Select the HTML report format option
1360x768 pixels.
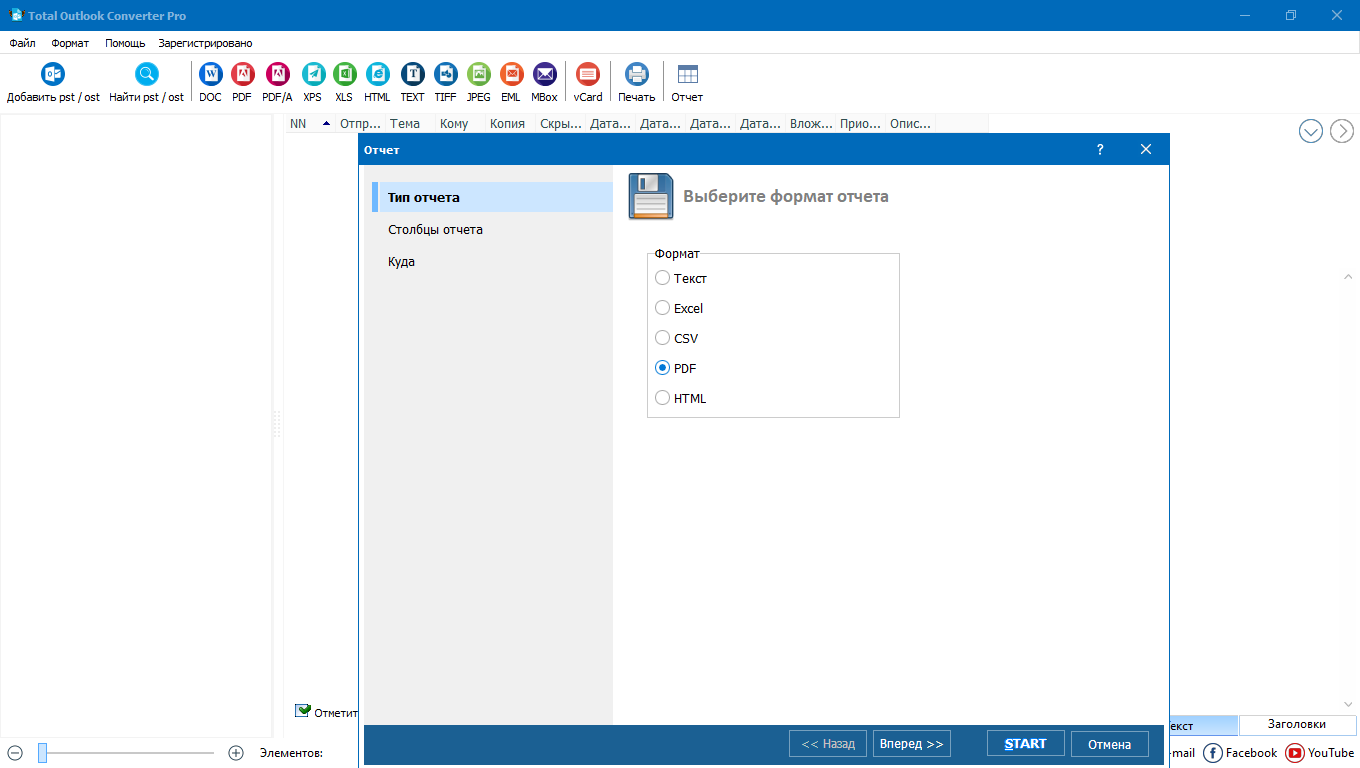pyautogui.click(x=663, y=398)
